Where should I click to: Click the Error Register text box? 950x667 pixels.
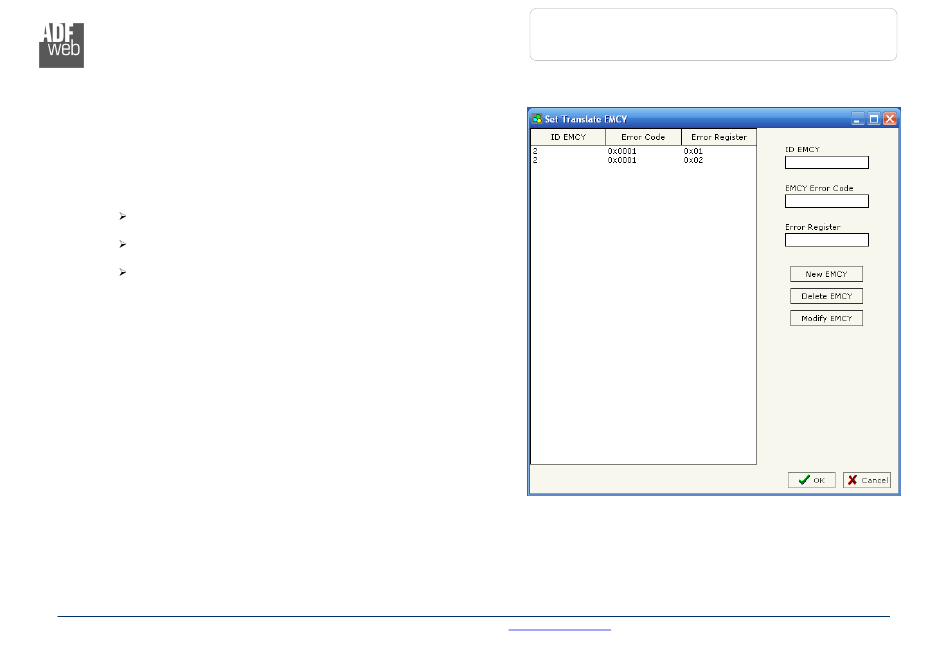tap(826, 240)
